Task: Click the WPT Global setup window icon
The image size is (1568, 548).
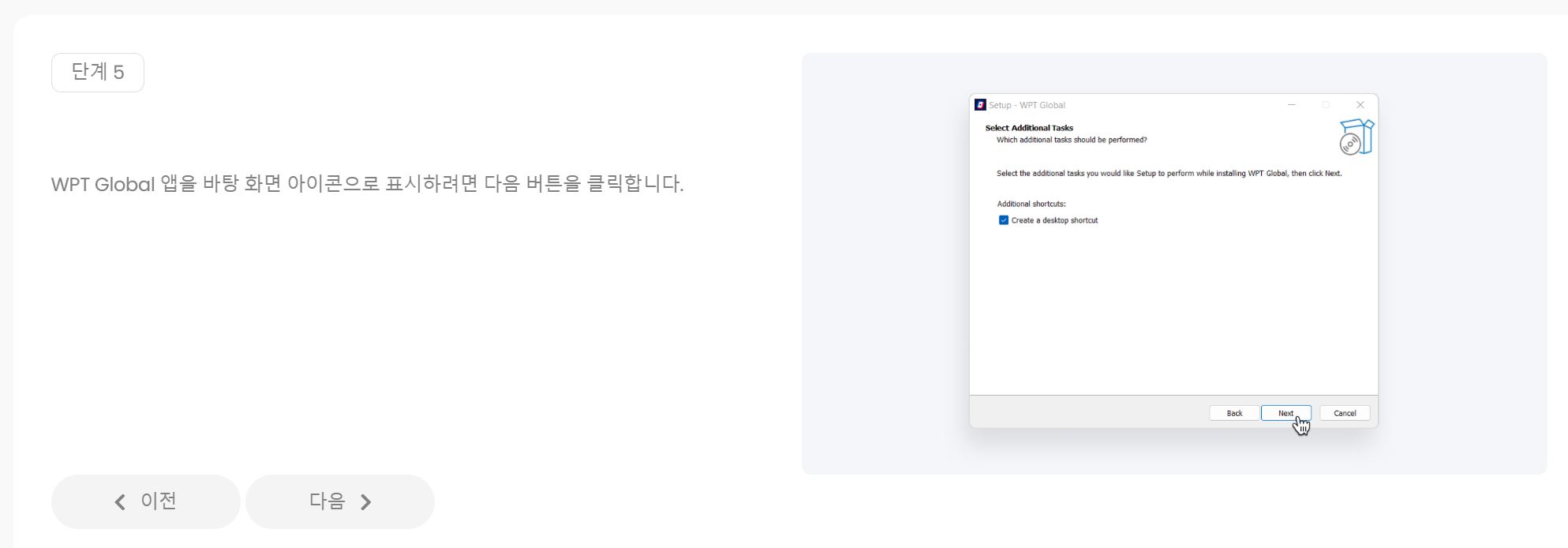Action: click(x=980, y=105)
